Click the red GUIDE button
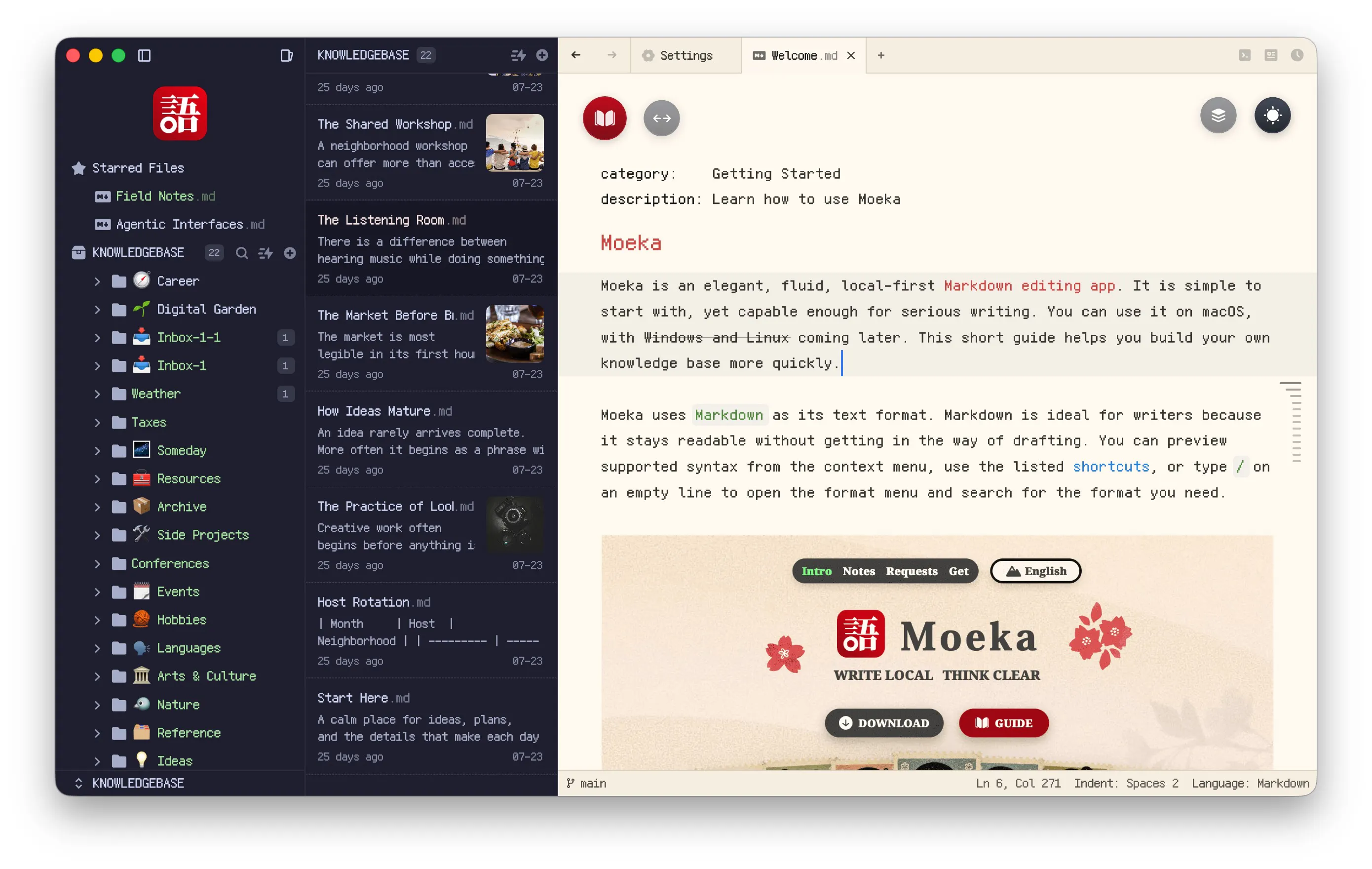This screenshot has height=869, width=1372. pos(1004,723)
